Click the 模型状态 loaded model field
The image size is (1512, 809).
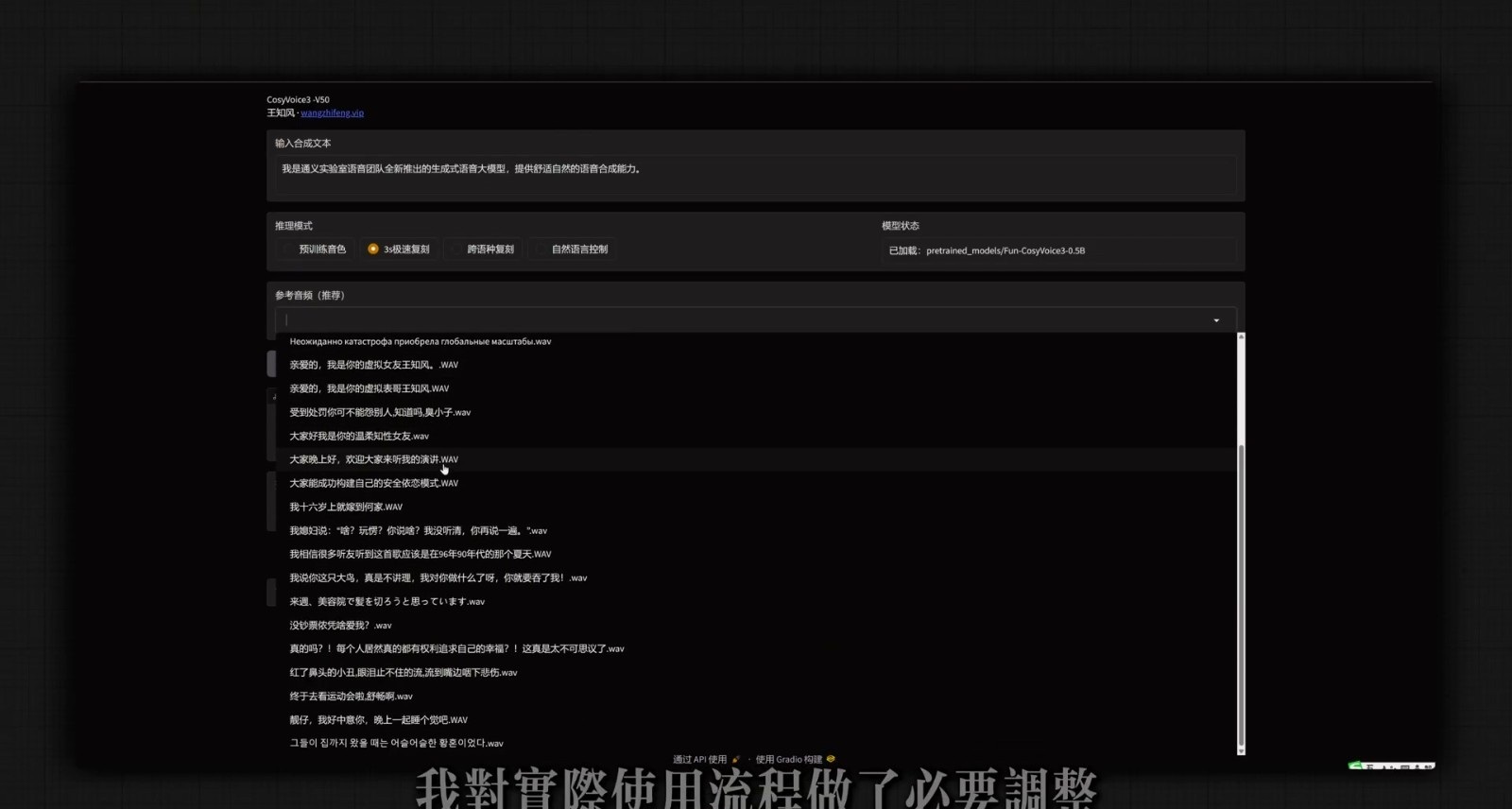(1058, 250)
